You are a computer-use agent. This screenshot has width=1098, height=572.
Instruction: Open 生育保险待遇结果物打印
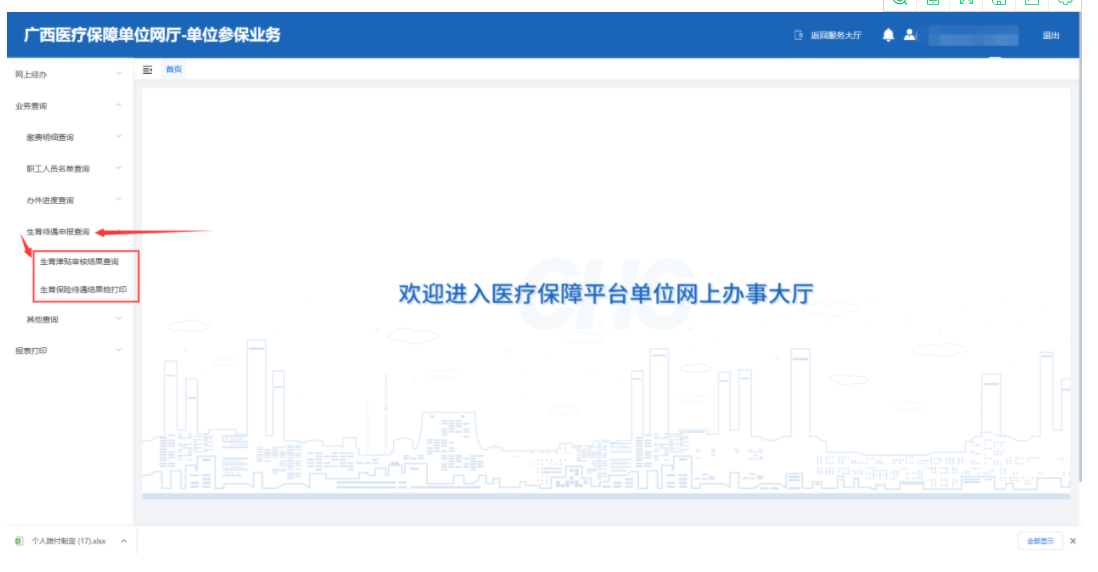(84, 290)
